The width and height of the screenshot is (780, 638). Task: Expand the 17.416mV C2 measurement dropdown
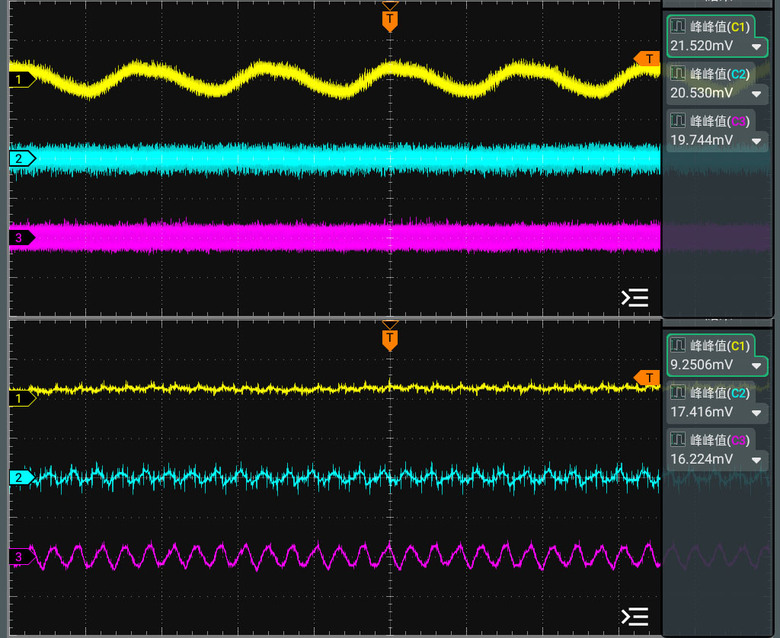pyautogui.click(x=756, y=413)
